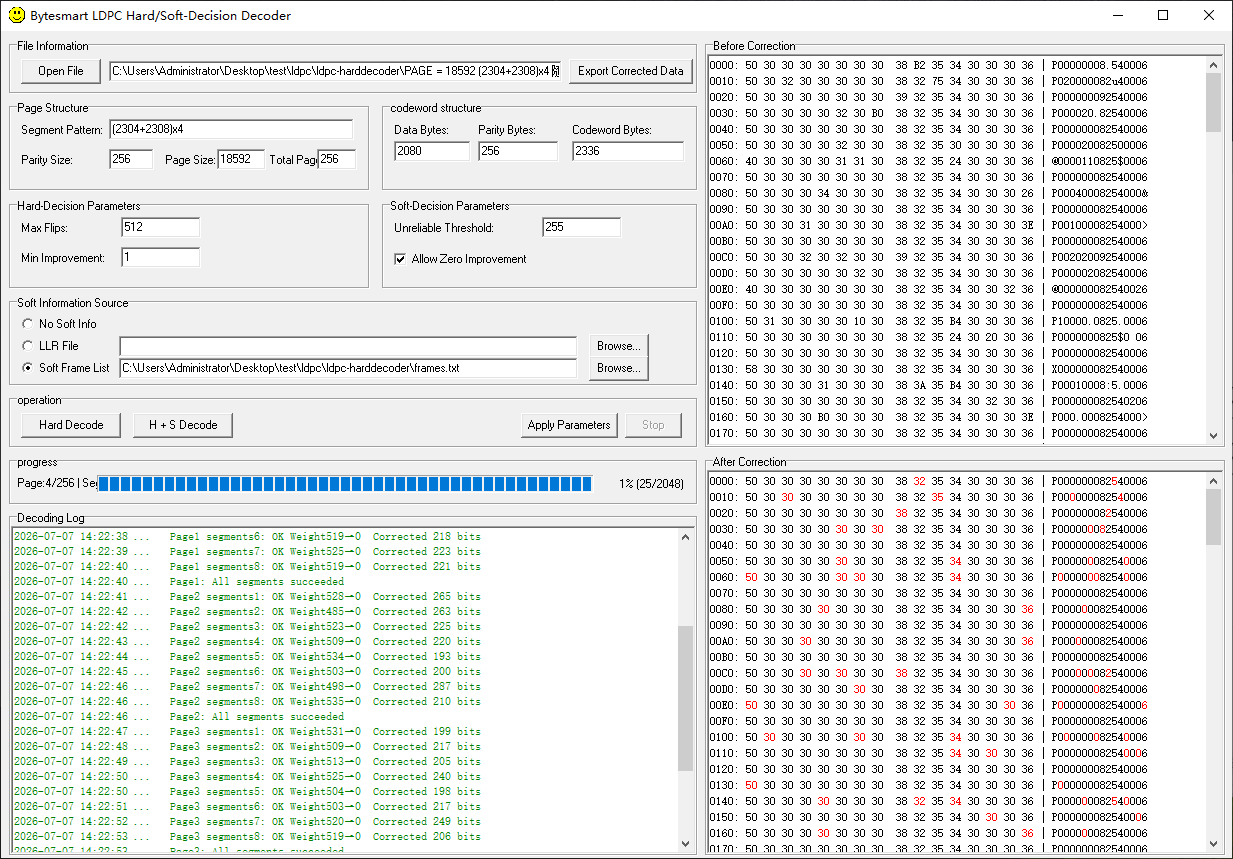Click the Soft Frame List path field
Image resolution: width=1233 pixels, height=859 pixels.
pyautogui.click(x=348, y=368)
